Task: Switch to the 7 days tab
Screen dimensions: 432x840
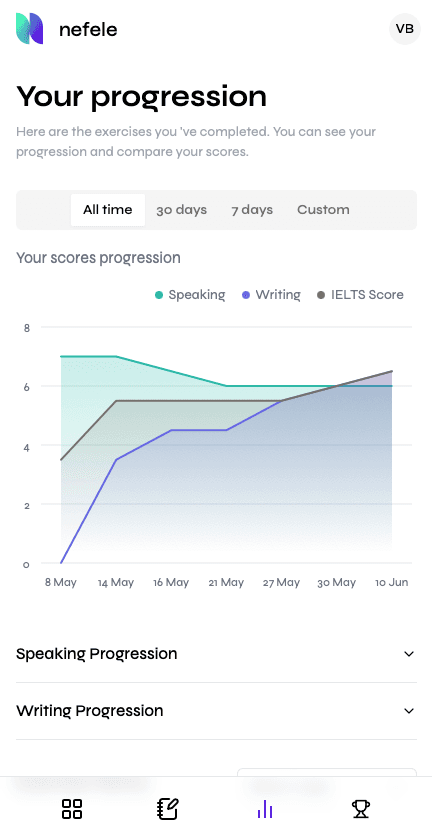Action: tap(252, 210)
